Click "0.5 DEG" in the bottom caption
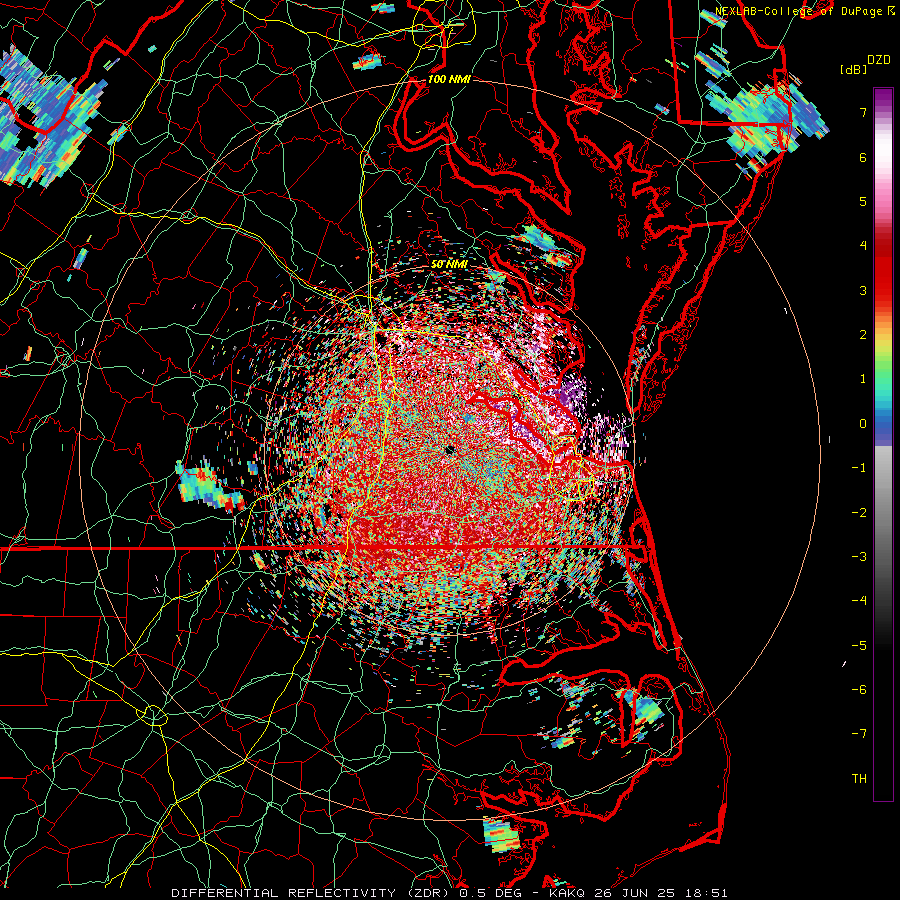Viewport: 900px width, 900px height. click(490, 893)
